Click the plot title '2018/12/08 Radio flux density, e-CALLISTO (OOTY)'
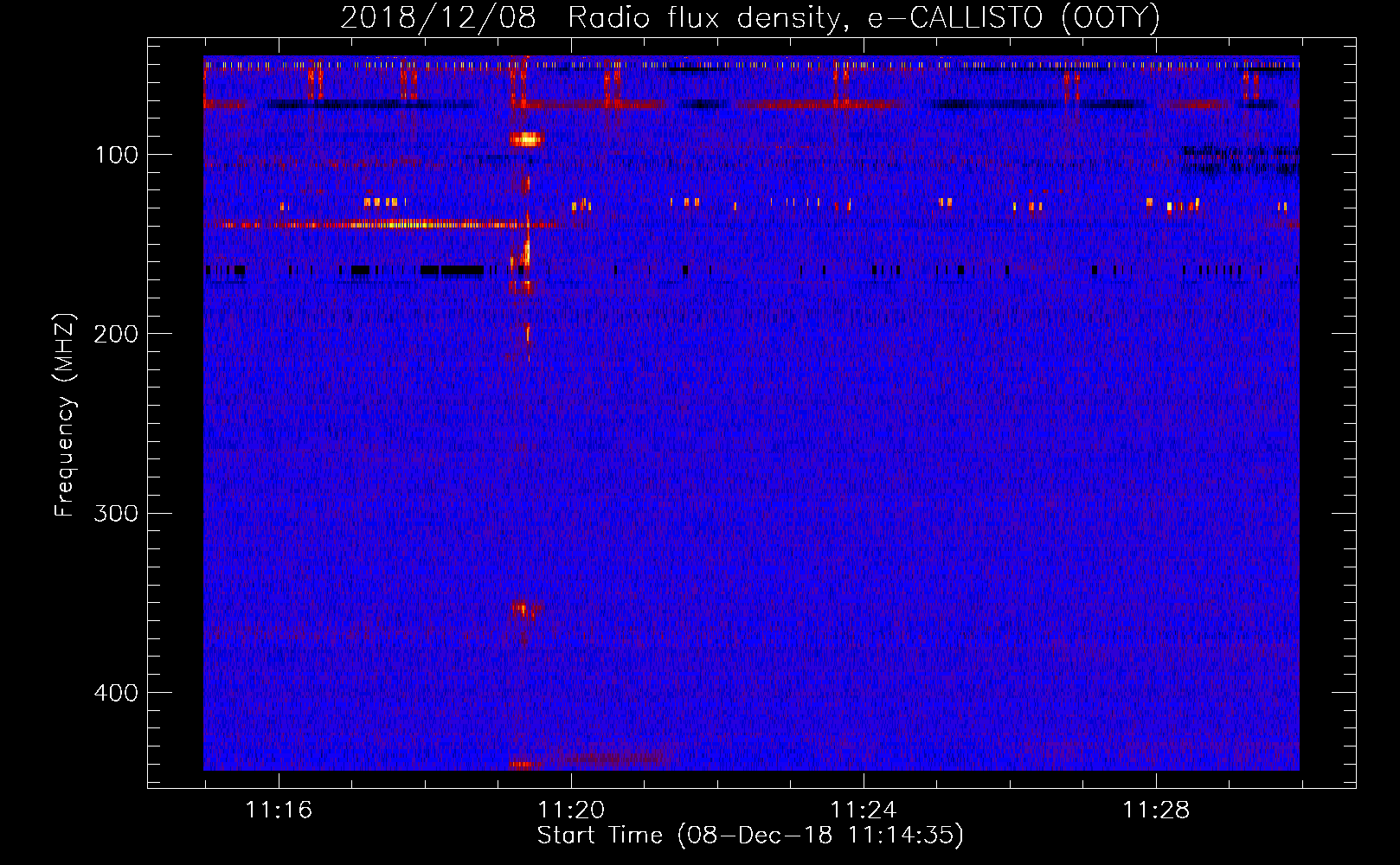 [750, 17]
